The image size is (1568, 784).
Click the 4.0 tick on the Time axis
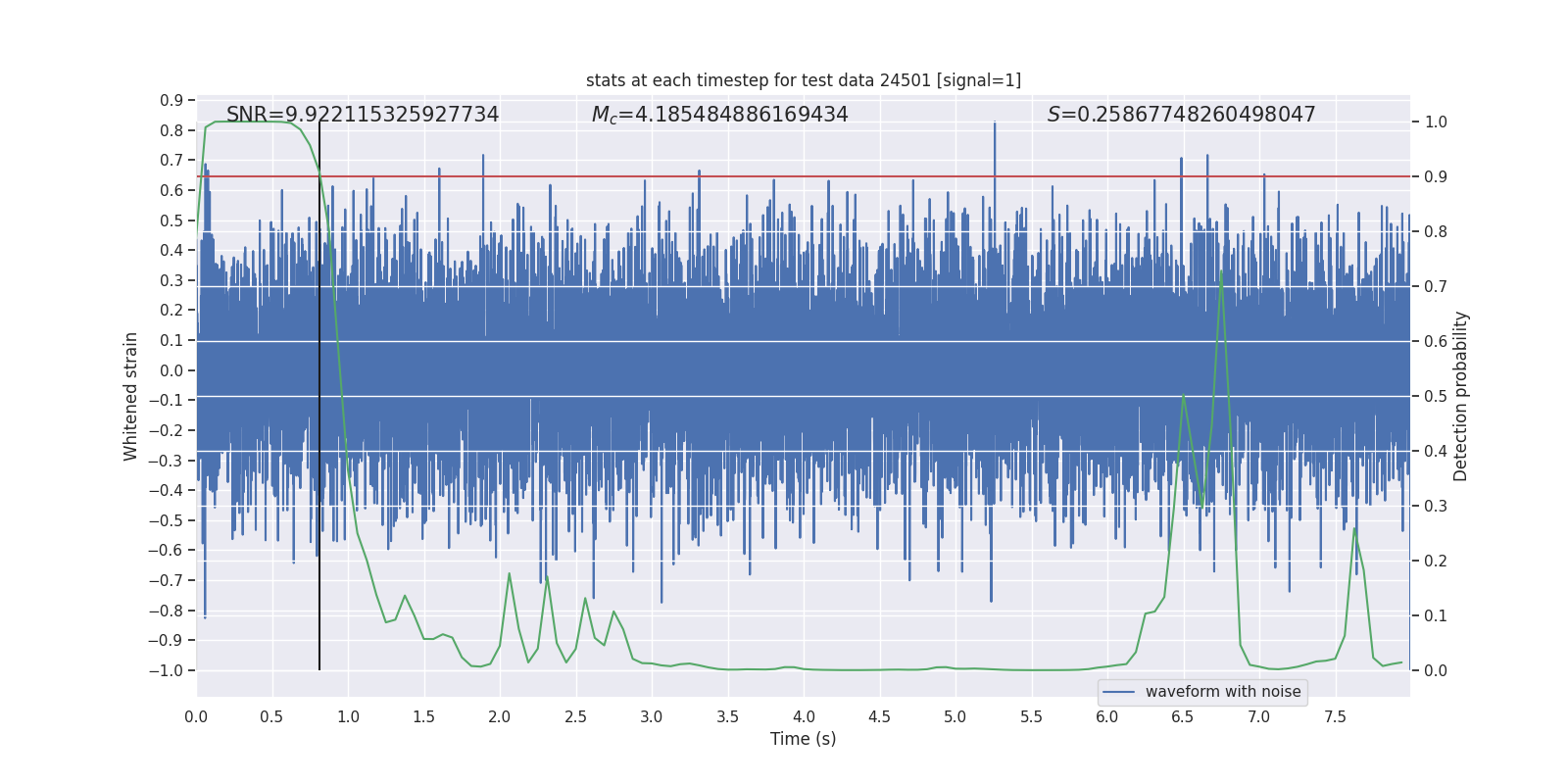(x=804, y=716)
